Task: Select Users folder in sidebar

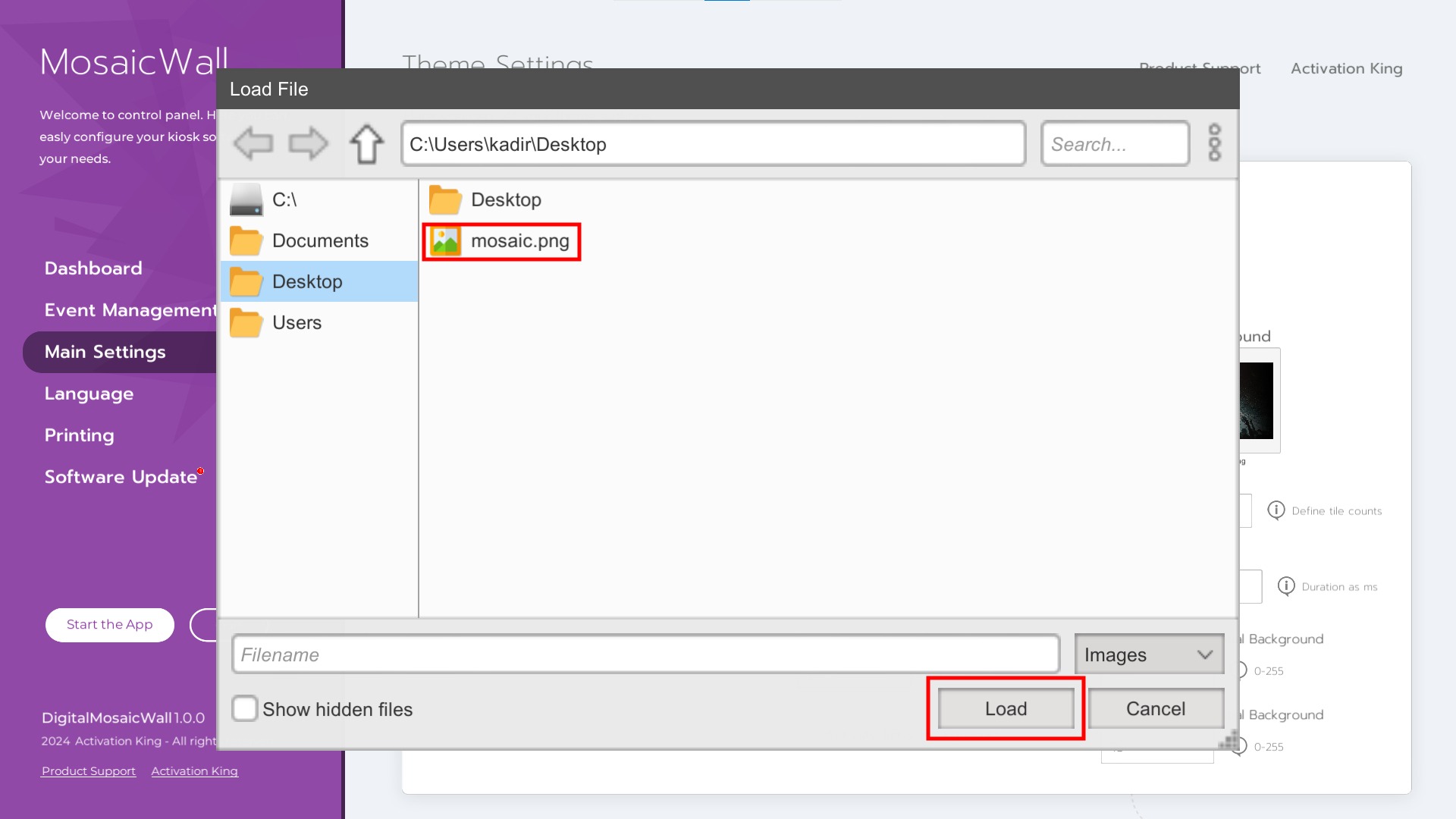Action: (x=297, y=323)
